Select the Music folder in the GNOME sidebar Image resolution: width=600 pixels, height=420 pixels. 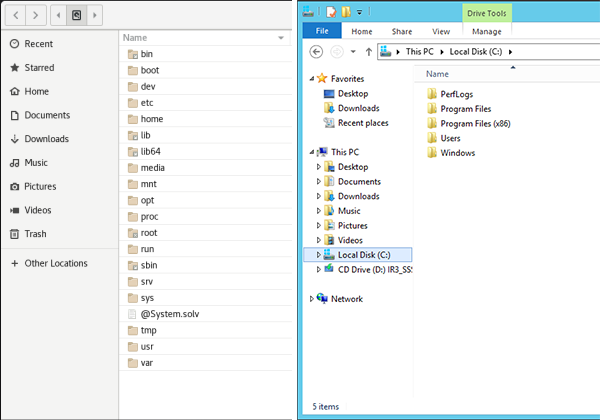coord(36,163)
